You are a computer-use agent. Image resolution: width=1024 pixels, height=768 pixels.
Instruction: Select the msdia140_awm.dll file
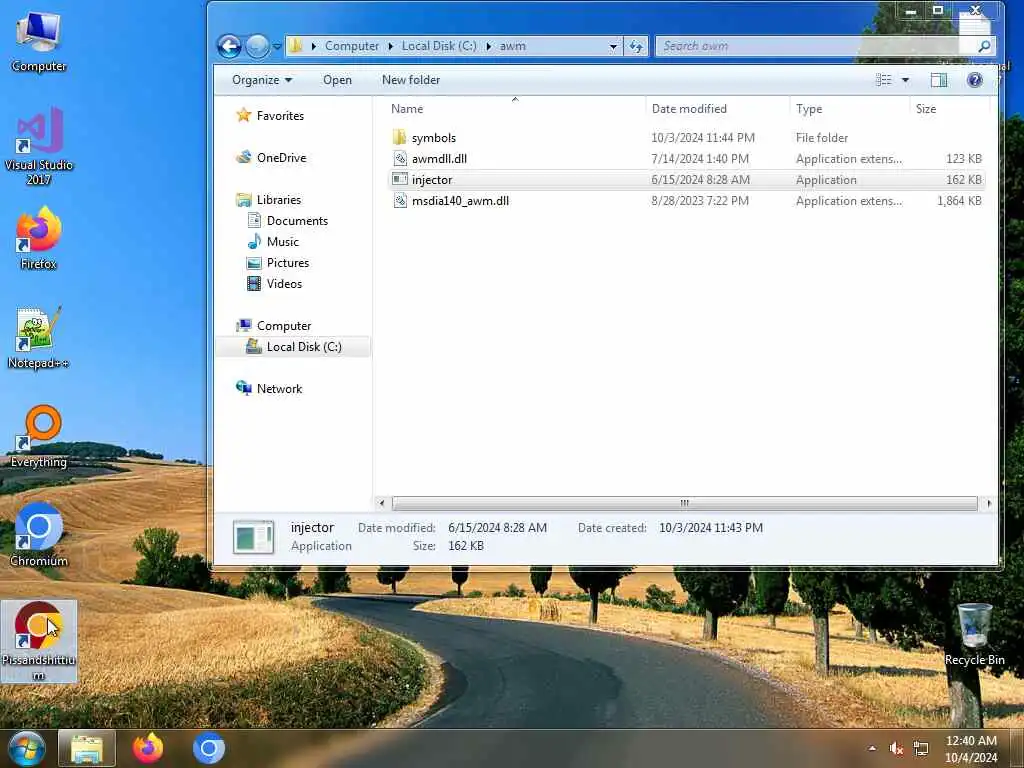point(686,200)
